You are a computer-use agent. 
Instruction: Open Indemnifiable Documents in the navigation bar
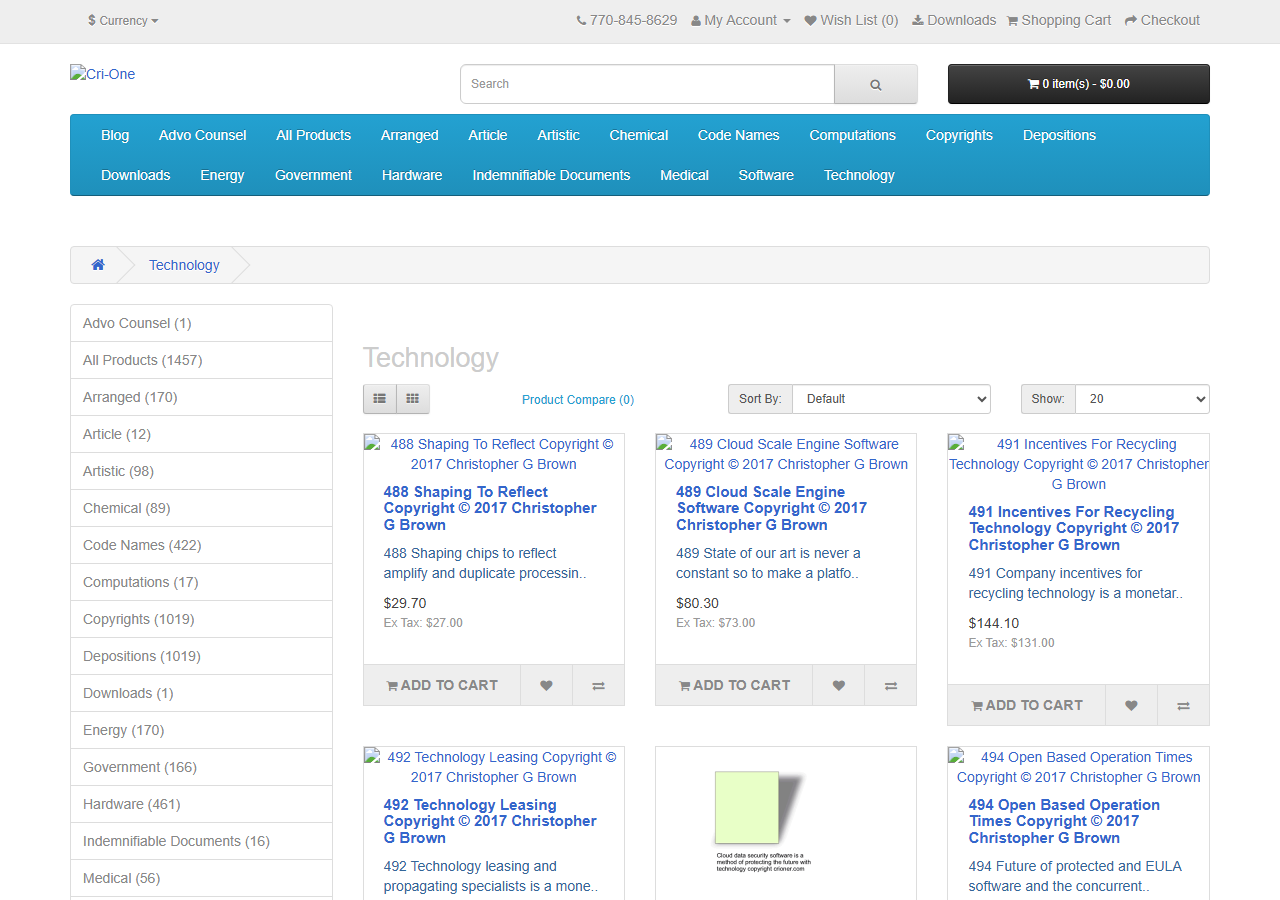[551, 175]
